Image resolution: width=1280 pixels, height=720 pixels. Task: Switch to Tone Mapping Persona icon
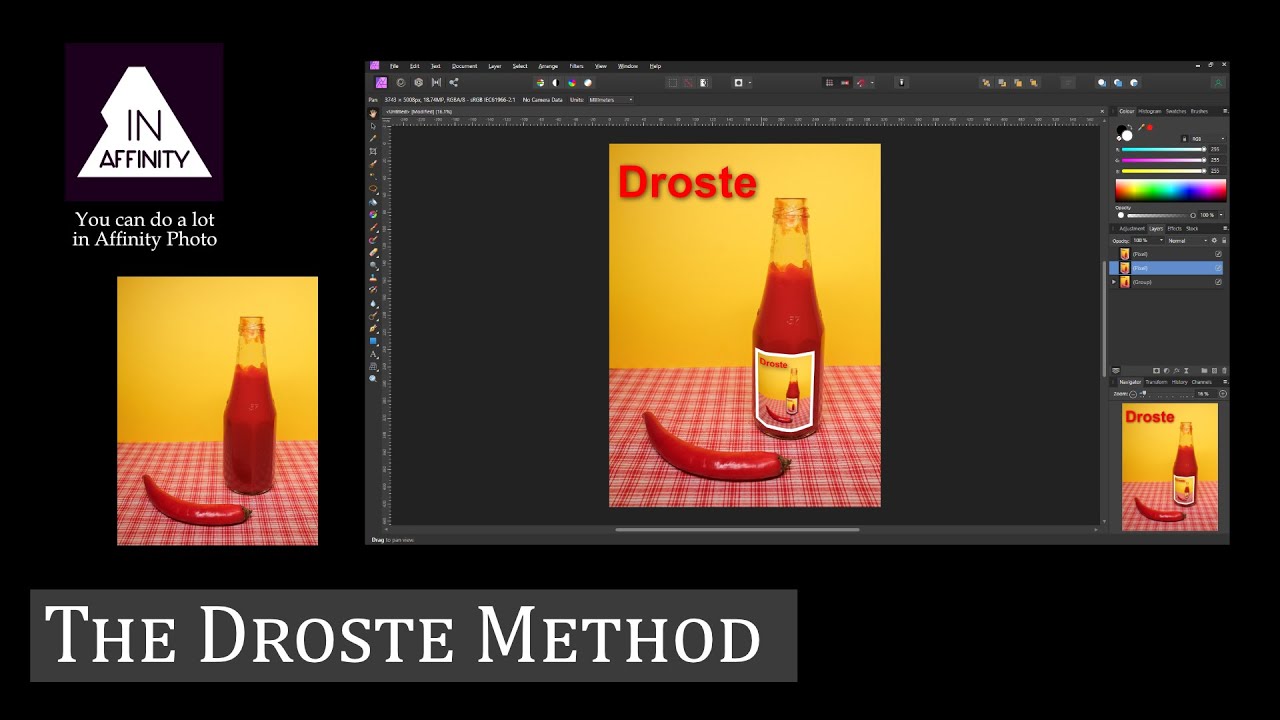click(436, 83)
